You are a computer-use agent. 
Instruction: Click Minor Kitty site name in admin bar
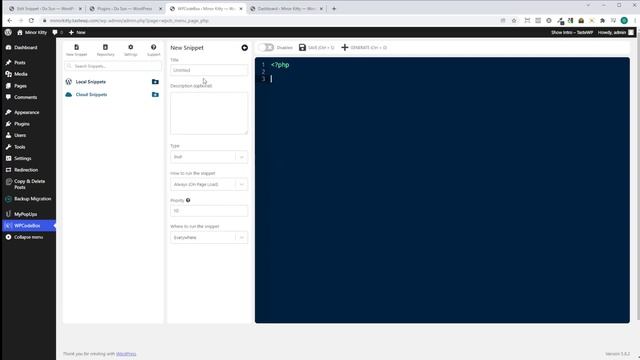coord(32,32)
